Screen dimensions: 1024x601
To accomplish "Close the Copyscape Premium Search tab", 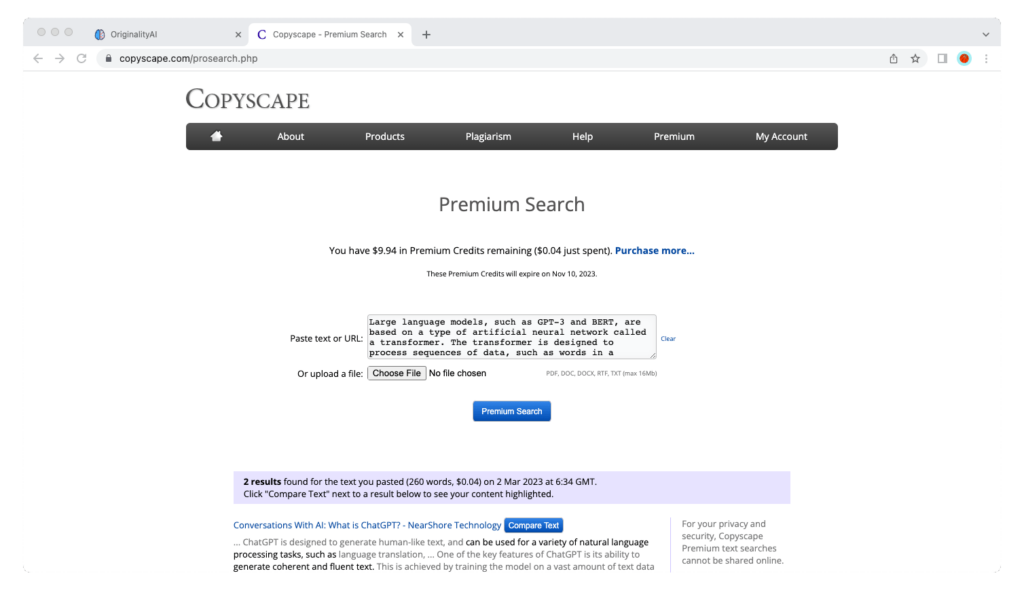I will point(400,35).
